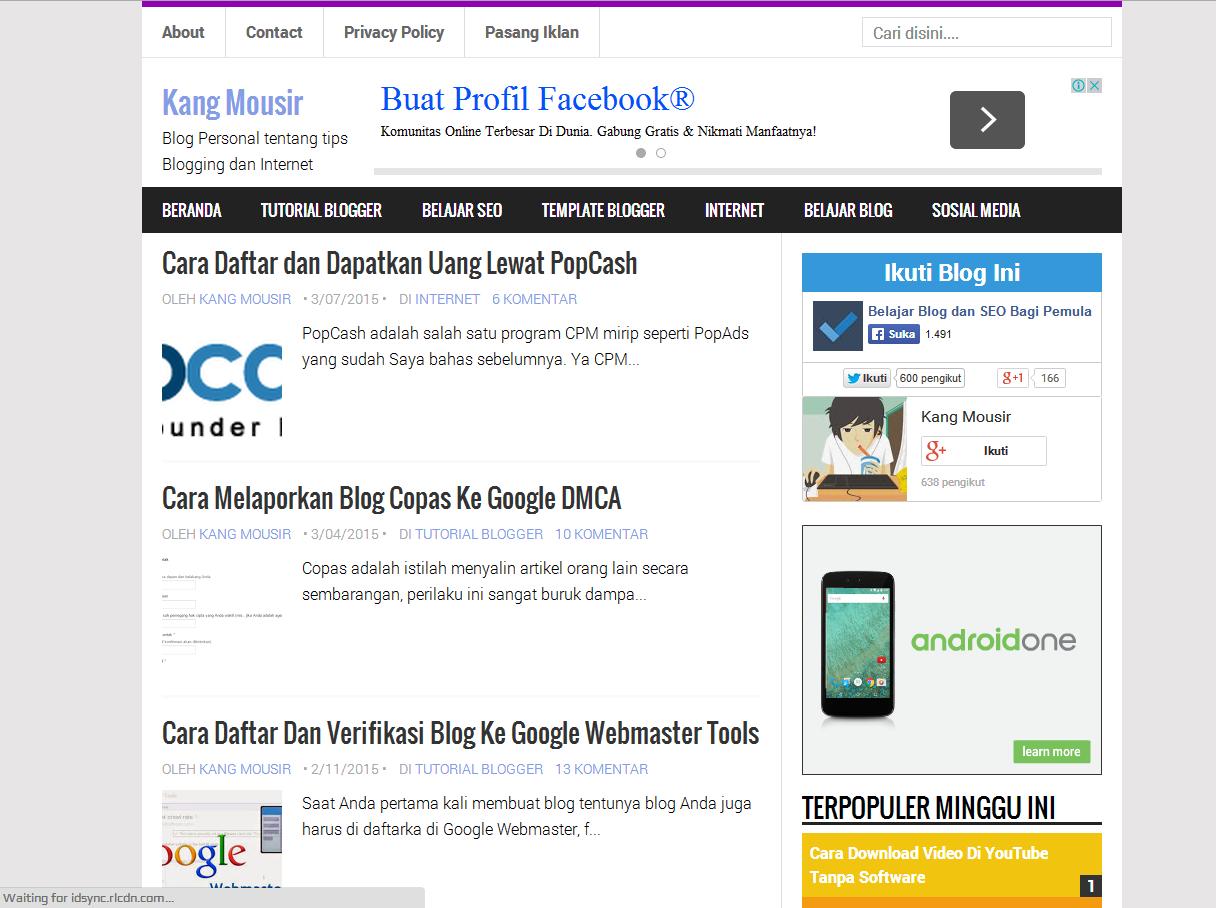Open the Pasang Iklan page link
The image size is (1216, 908).
click(x=532, y=32)
